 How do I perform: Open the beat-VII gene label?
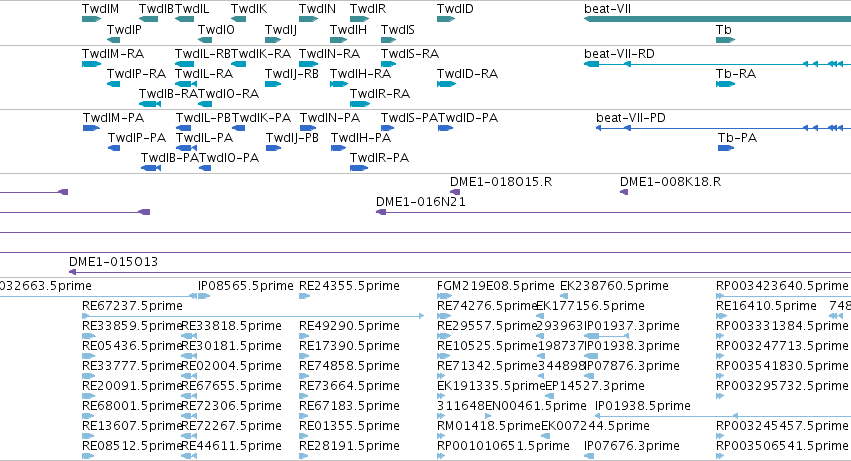click(607, 9)
